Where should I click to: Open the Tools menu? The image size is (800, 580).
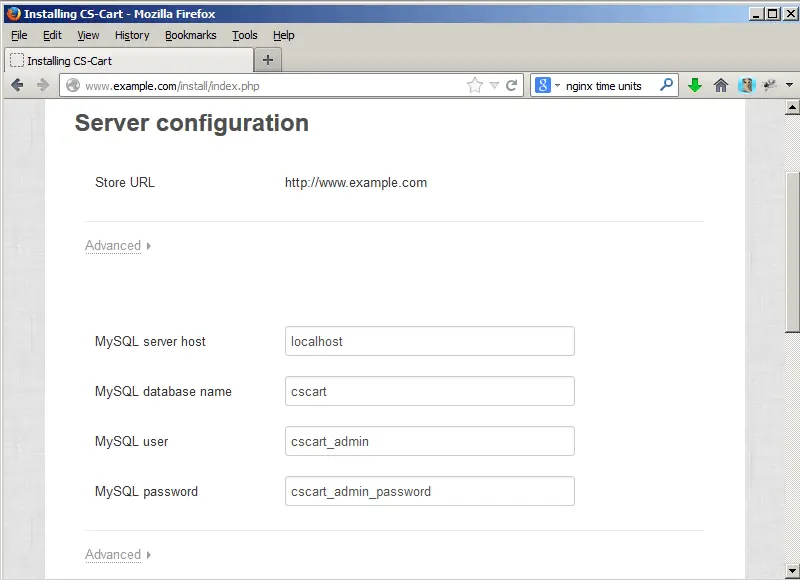tap(244, 35)
